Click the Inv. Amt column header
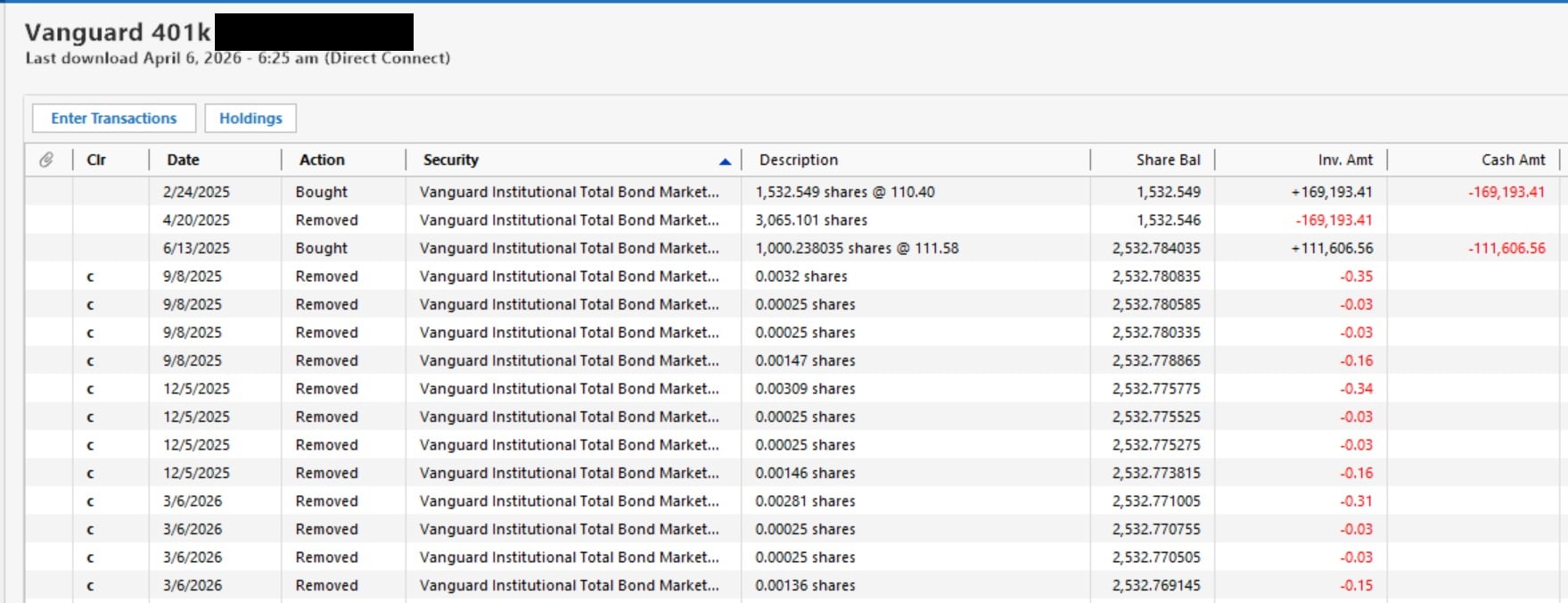 [x=1345, y=160]
